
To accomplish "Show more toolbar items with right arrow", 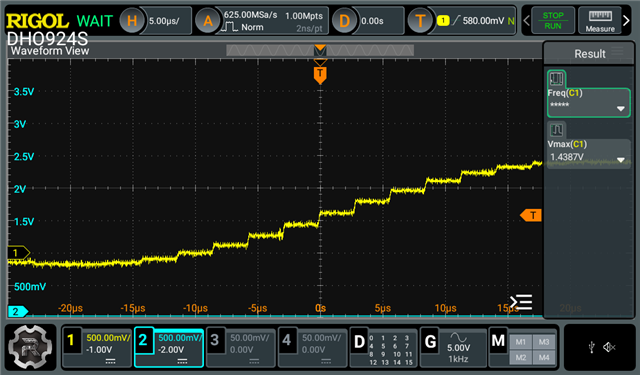I will tap(626, 20).
